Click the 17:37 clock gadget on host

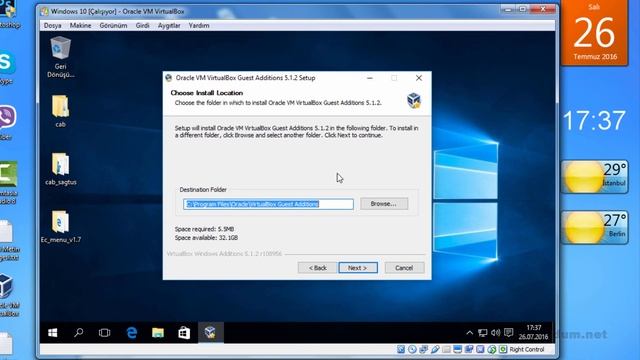[594, 120]
